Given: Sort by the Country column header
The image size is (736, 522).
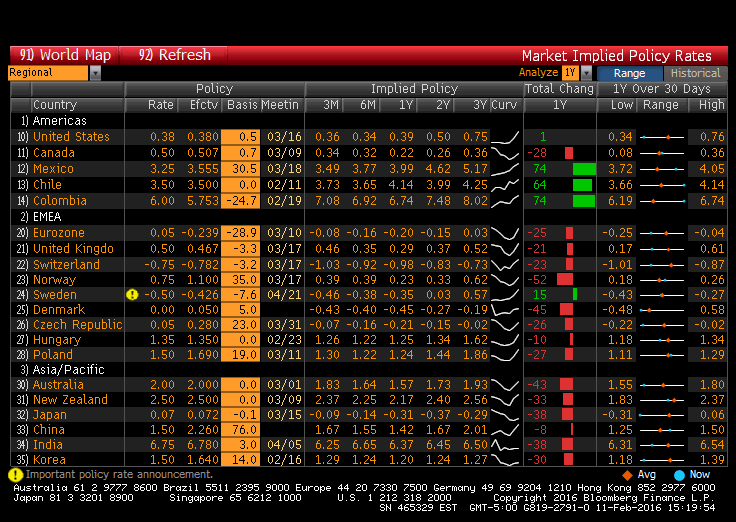Looking at the screenshot, I should (77, 105).
